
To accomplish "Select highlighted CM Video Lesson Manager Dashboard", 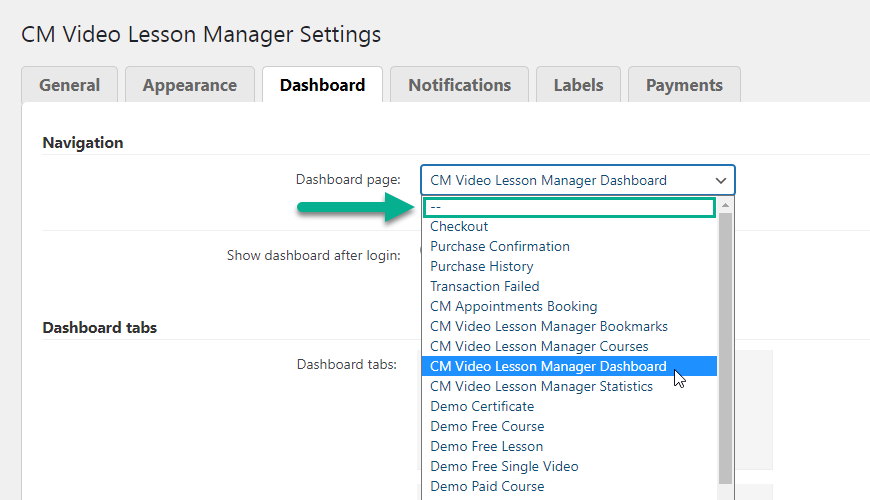I will point(569,366).
